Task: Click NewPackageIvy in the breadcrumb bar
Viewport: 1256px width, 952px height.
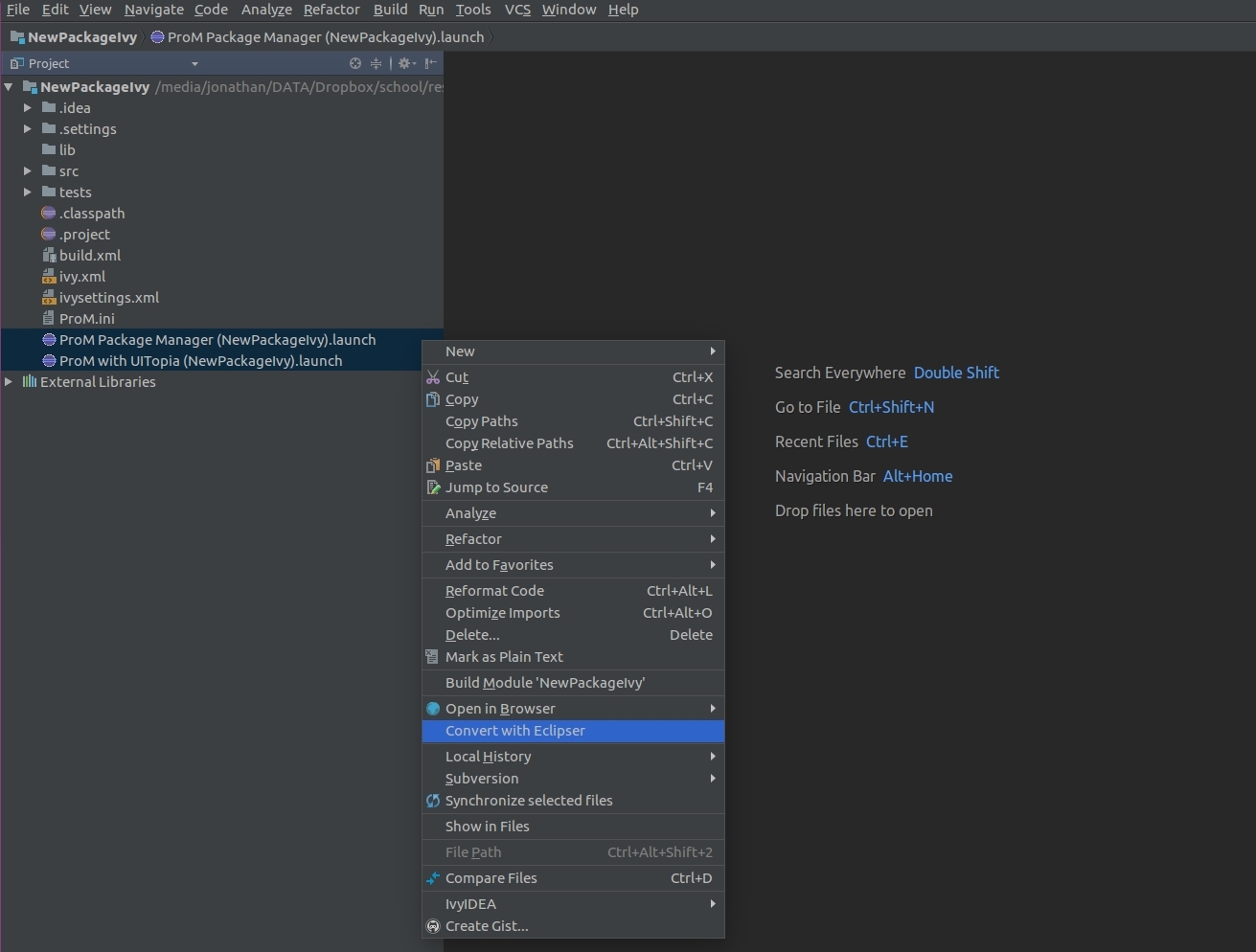Action: click(x=82, y=37)
